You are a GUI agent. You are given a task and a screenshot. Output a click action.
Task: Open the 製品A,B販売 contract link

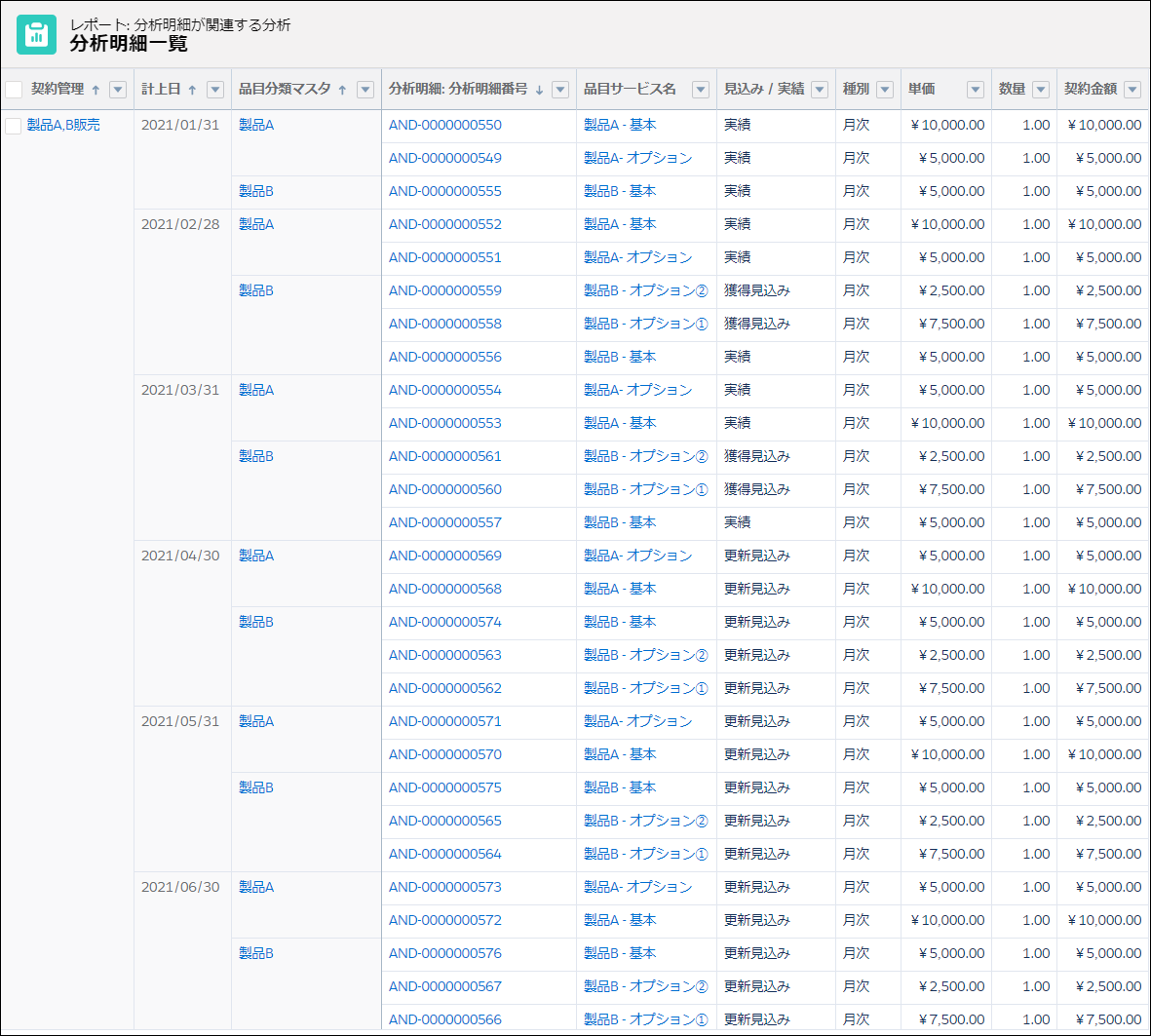[x=63, y=125]
